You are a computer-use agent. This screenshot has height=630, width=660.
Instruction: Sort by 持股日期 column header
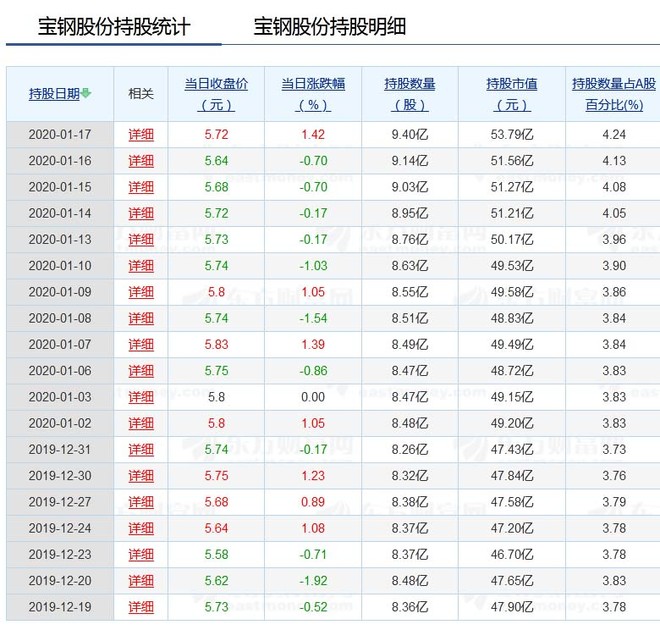coord(54,93)
